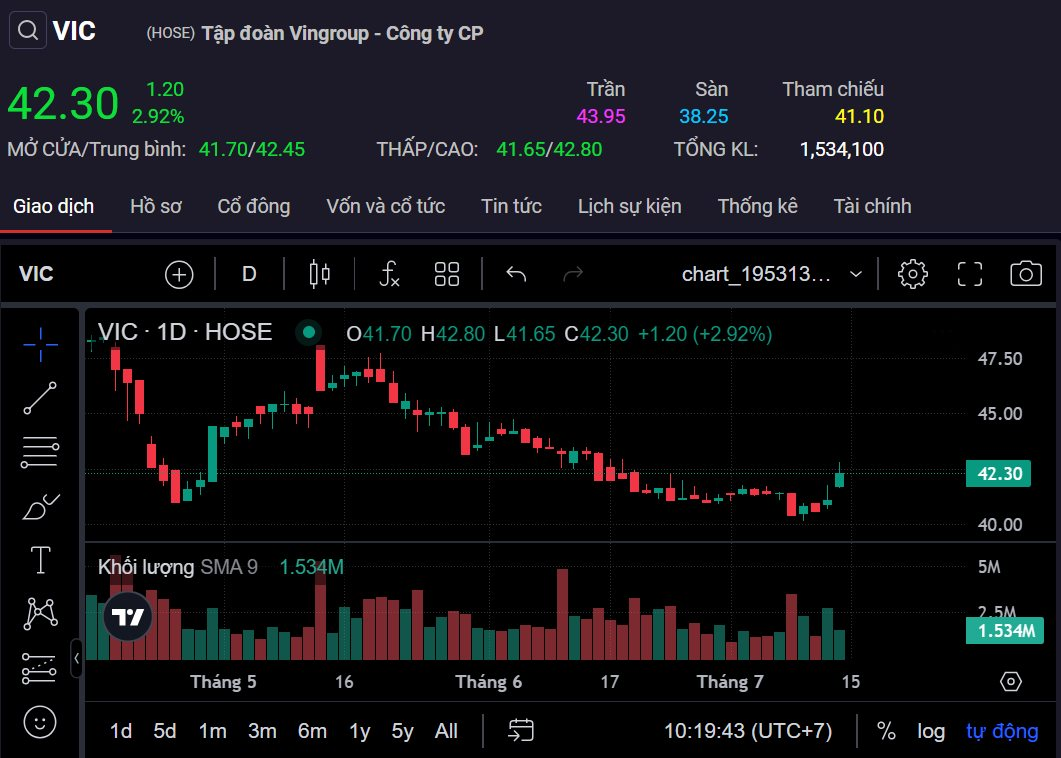The height and width of the screenshot is (758, 1061).
Task: Click the All time range button
Action: click(446, 731)
